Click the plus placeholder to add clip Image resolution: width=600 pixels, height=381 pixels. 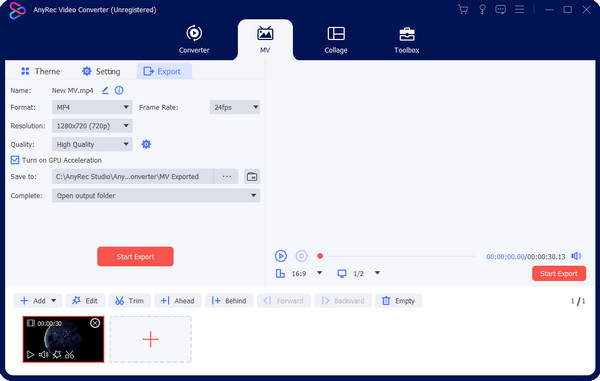click(151, 339)
